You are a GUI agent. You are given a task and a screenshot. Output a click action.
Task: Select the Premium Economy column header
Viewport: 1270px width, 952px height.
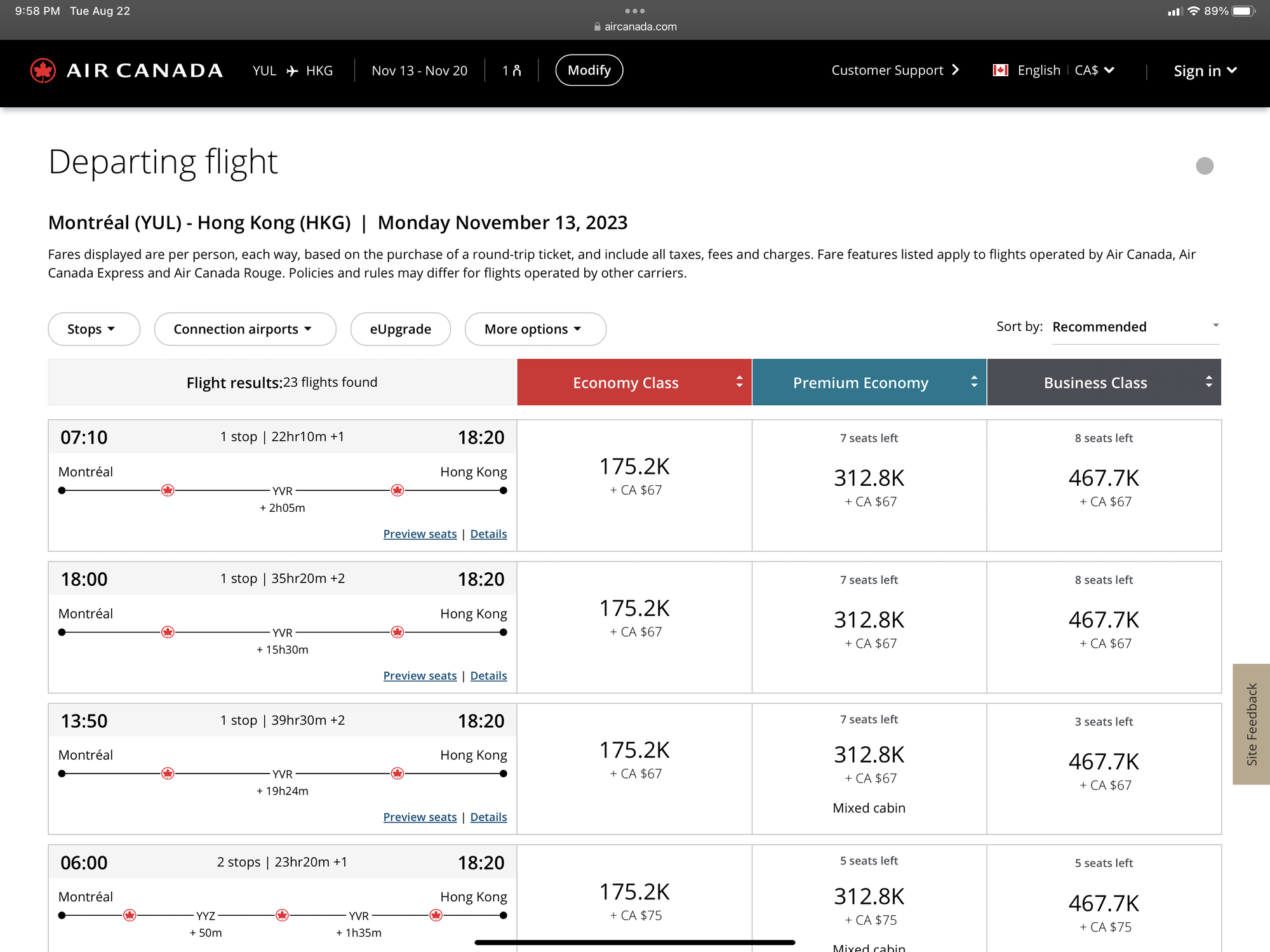[x=860, y=382]
